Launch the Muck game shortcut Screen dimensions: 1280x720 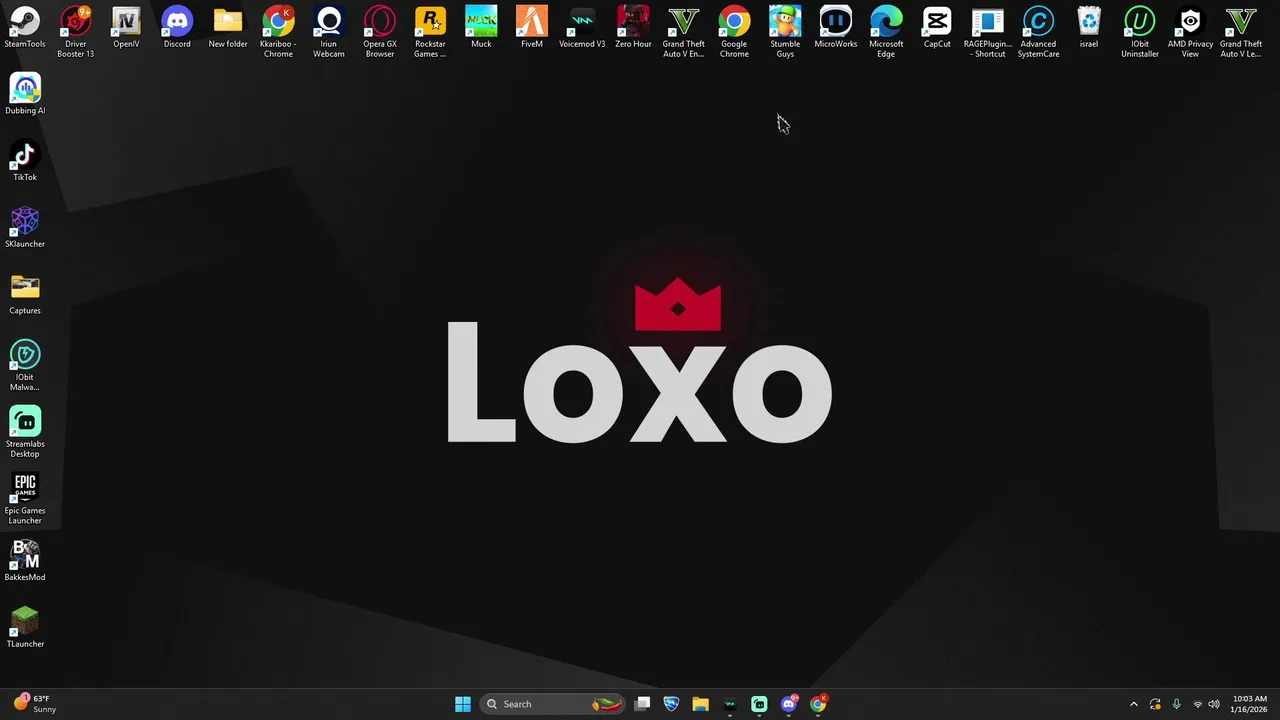coord(481,28)
